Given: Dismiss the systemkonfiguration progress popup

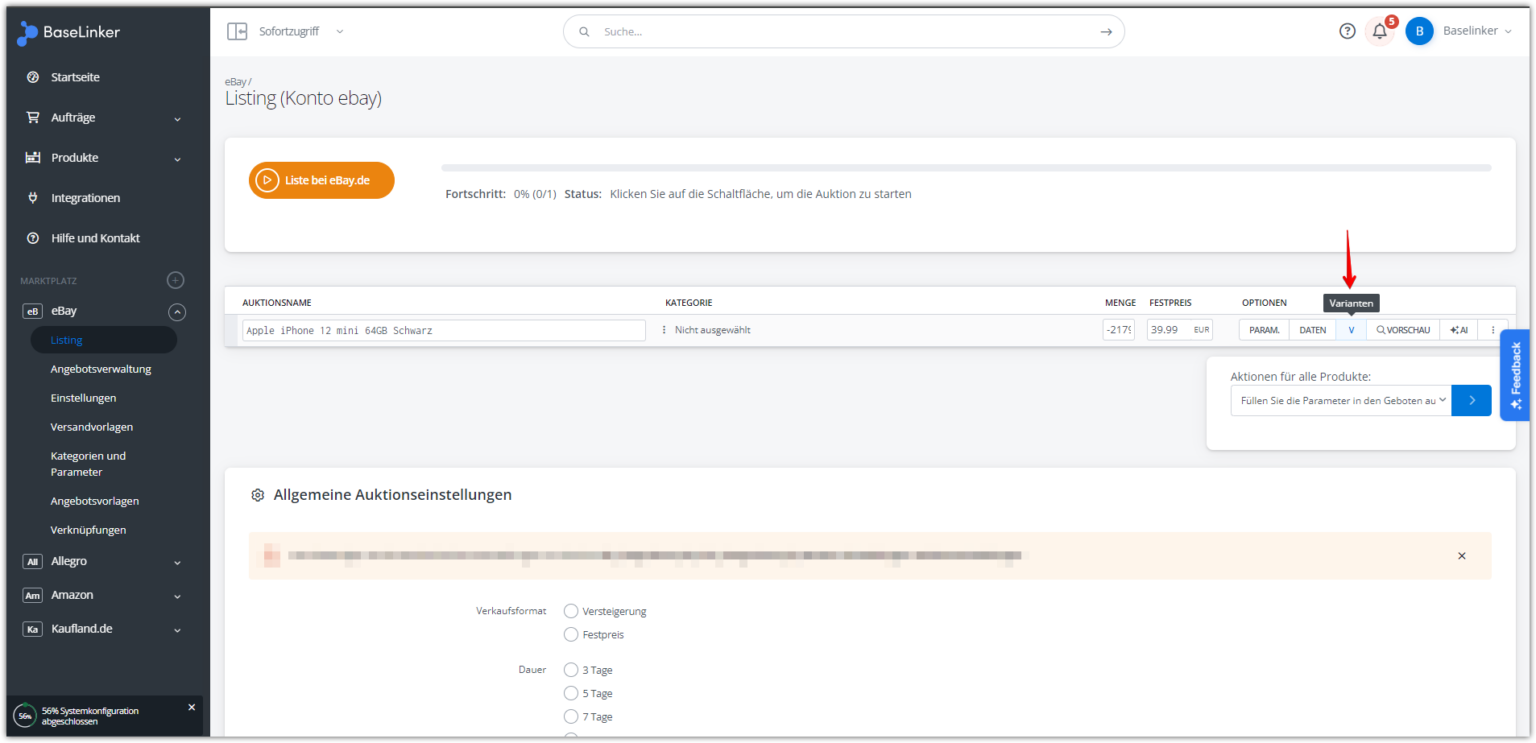Looking at the screenshot, I should pos(192,707).
